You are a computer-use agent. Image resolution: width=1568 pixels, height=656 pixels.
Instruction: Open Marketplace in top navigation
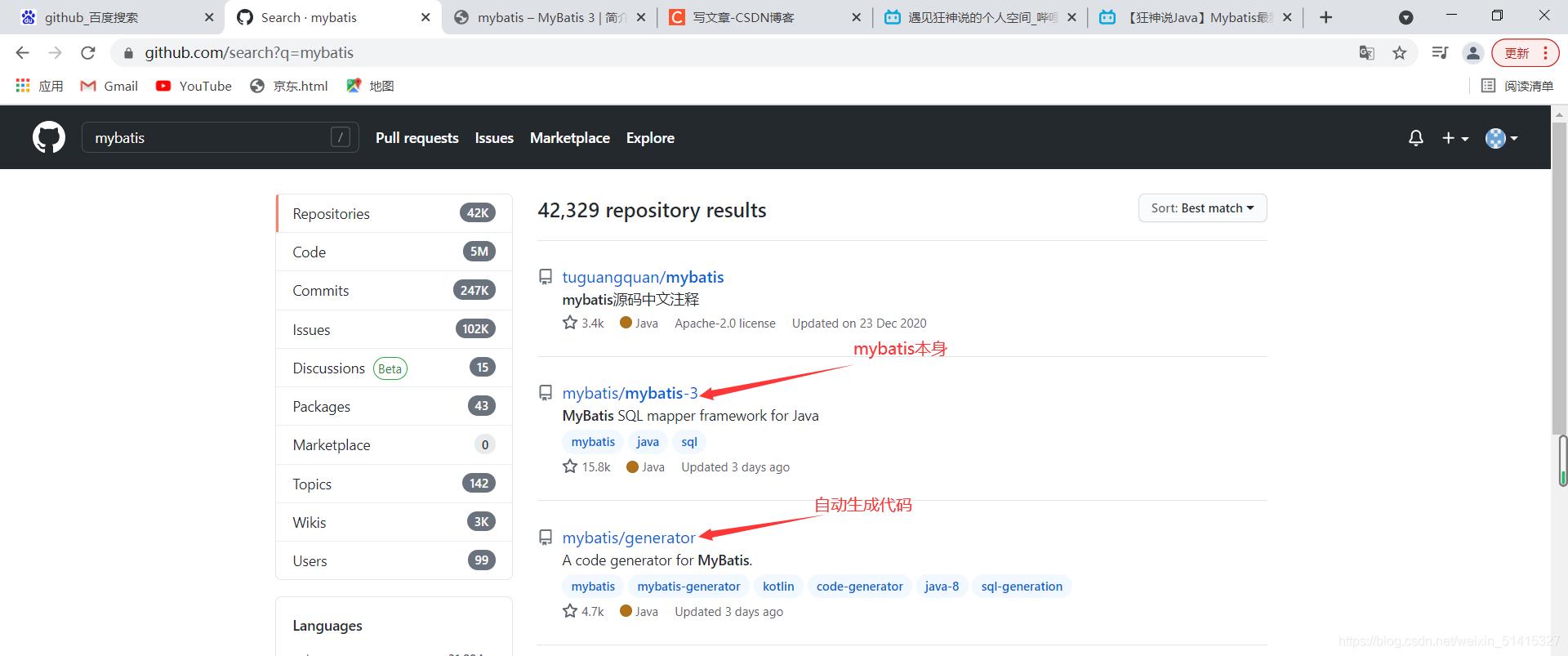pos(570,138)
